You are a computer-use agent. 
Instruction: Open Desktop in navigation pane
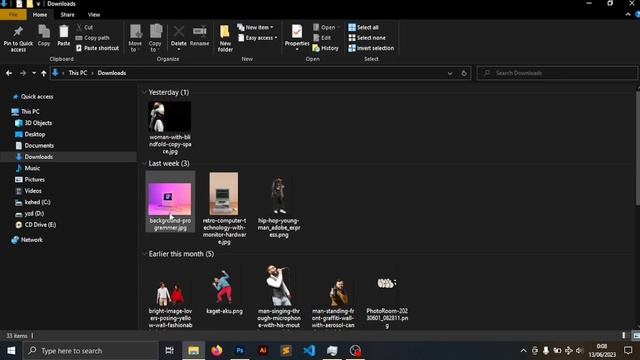(35, 134)
